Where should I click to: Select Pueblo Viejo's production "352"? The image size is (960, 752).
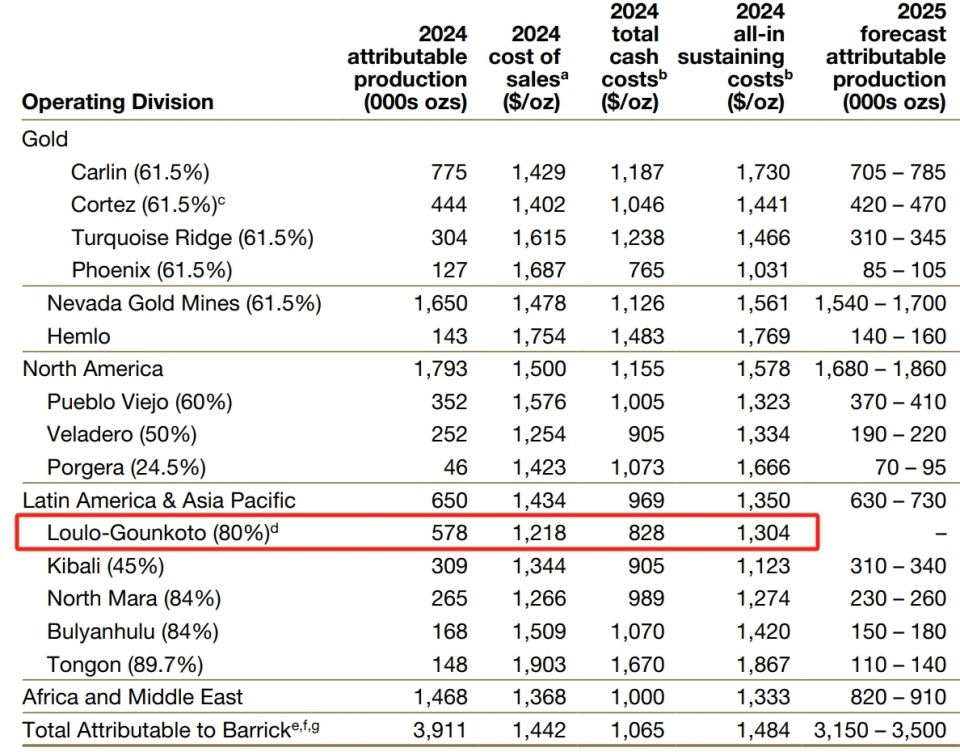point(449,402)
